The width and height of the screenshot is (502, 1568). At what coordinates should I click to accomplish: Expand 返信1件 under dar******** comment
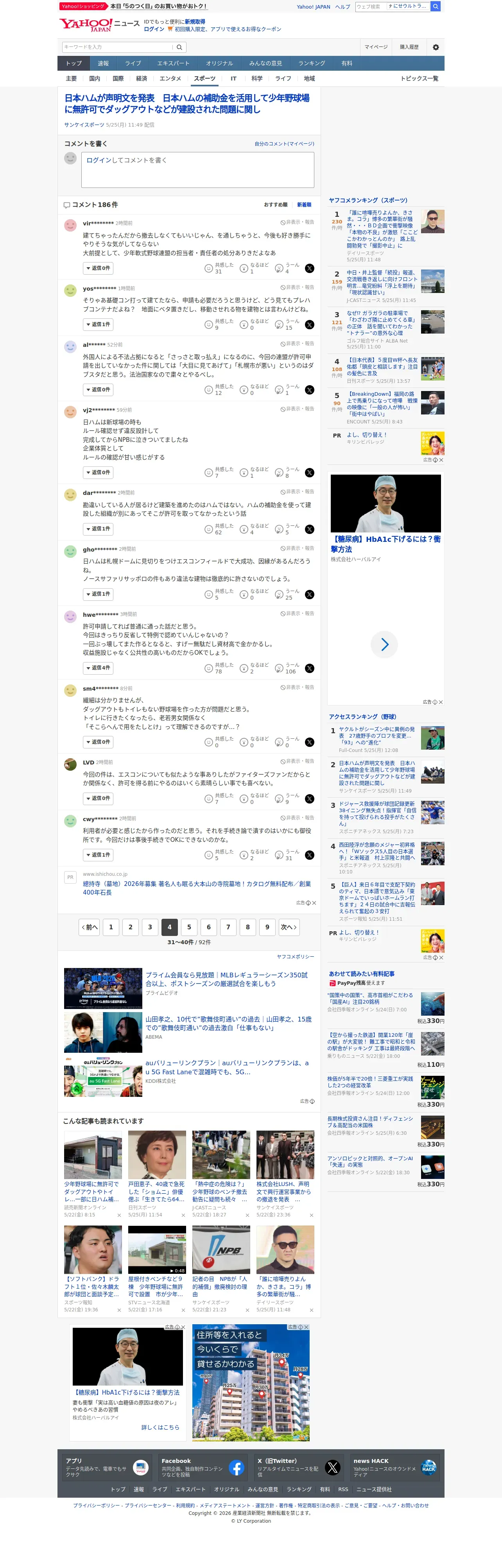tap(98, 530)
